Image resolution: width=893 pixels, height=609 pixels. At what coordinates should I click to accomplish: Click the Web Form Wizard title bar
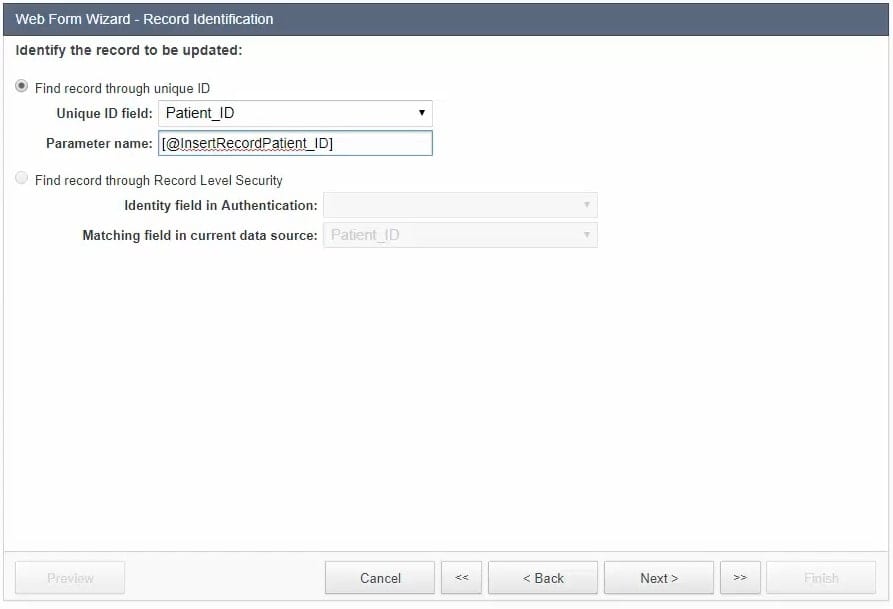pos(446,19)
